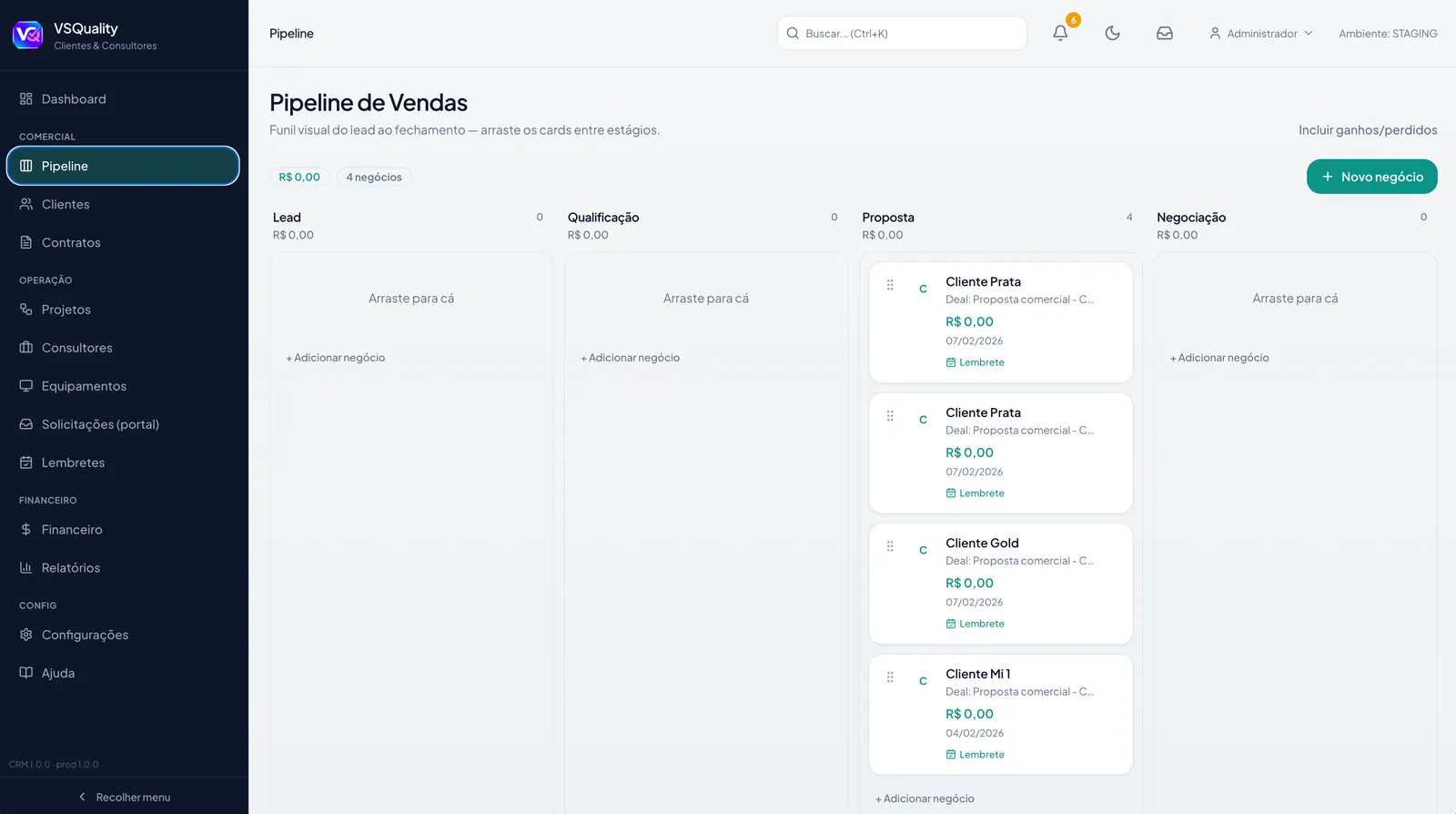Open Relatórios page
Image resolution: width=1456 pixels, height=814 pixels.
coord(124,568)
